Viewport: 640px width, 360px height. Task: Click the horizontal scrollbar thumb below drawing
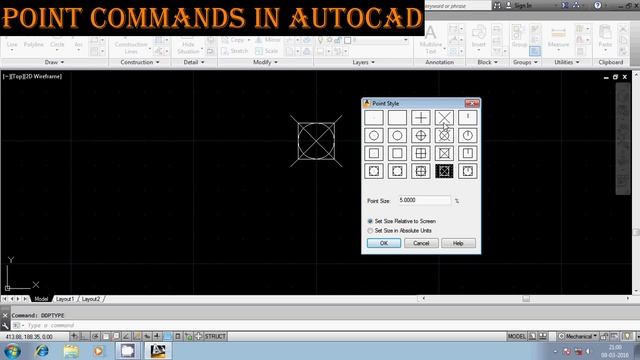tap(526, 299)
